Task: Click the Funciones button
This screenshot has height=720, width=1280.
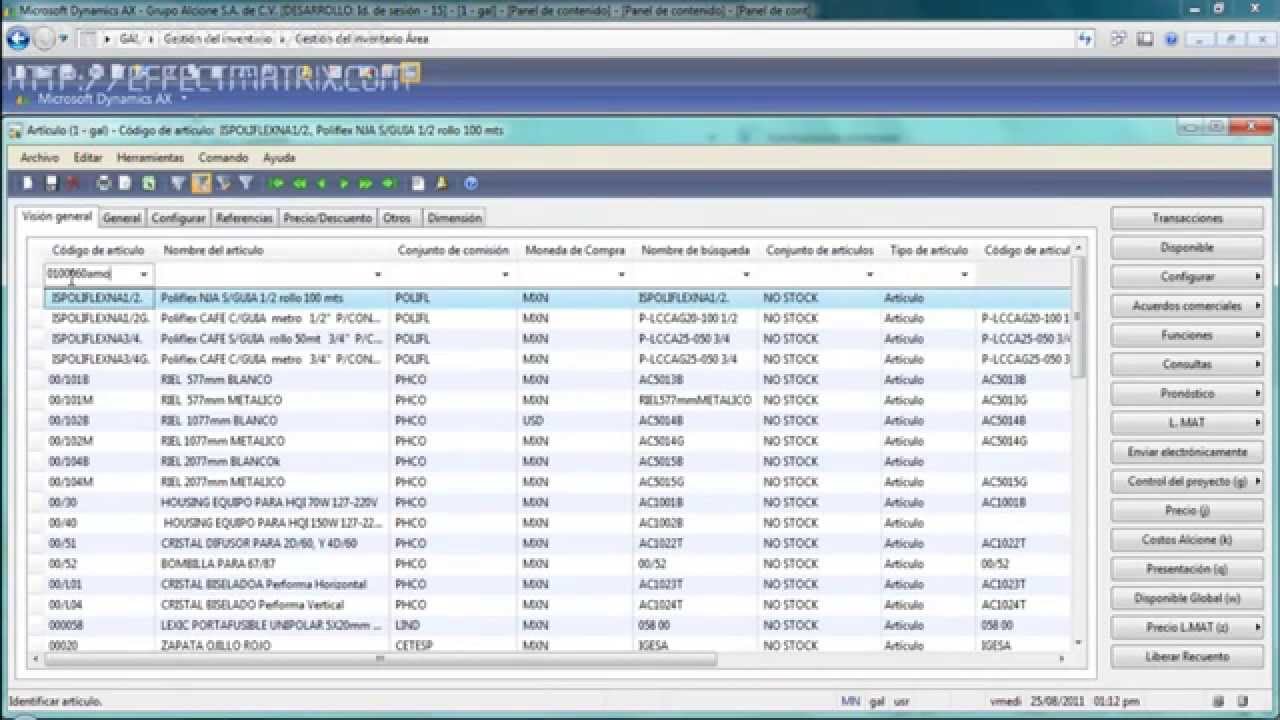Action: point(1187,335)
